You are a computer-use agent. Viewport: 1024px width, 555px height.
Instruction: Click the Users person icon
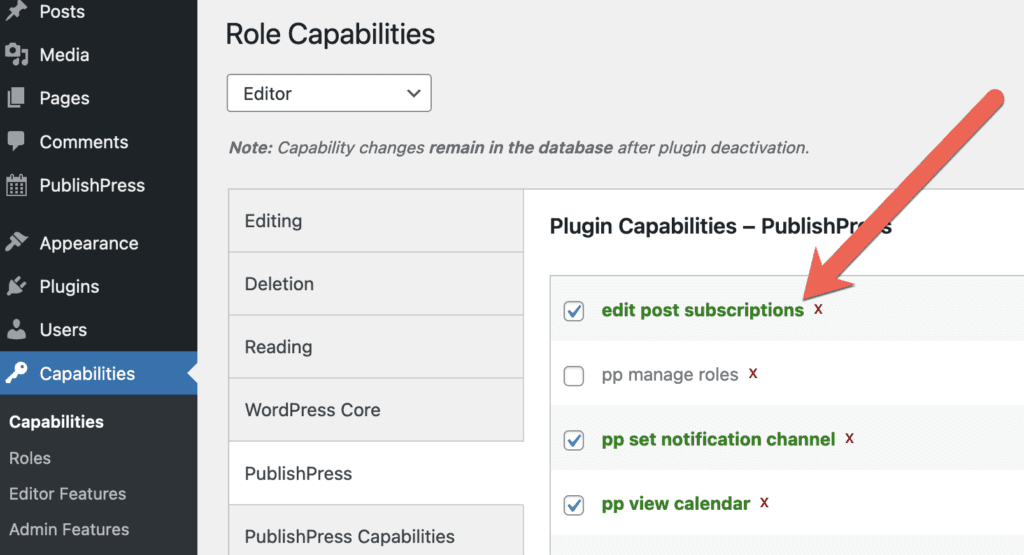tap(16, 330)
